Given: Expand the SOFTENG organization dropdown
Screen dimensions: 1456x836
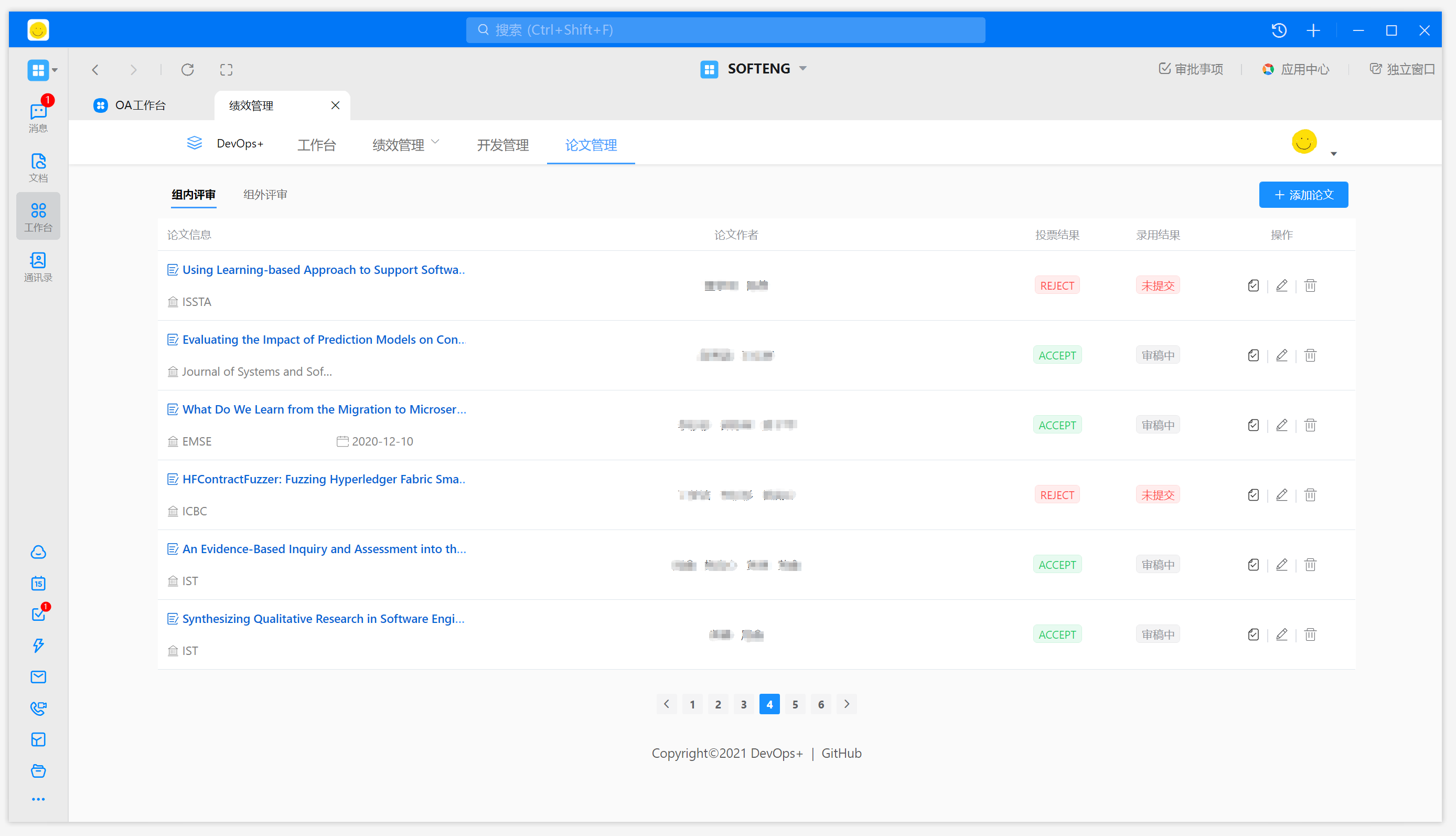Looking at the screenshot, I should coord(803,68).
